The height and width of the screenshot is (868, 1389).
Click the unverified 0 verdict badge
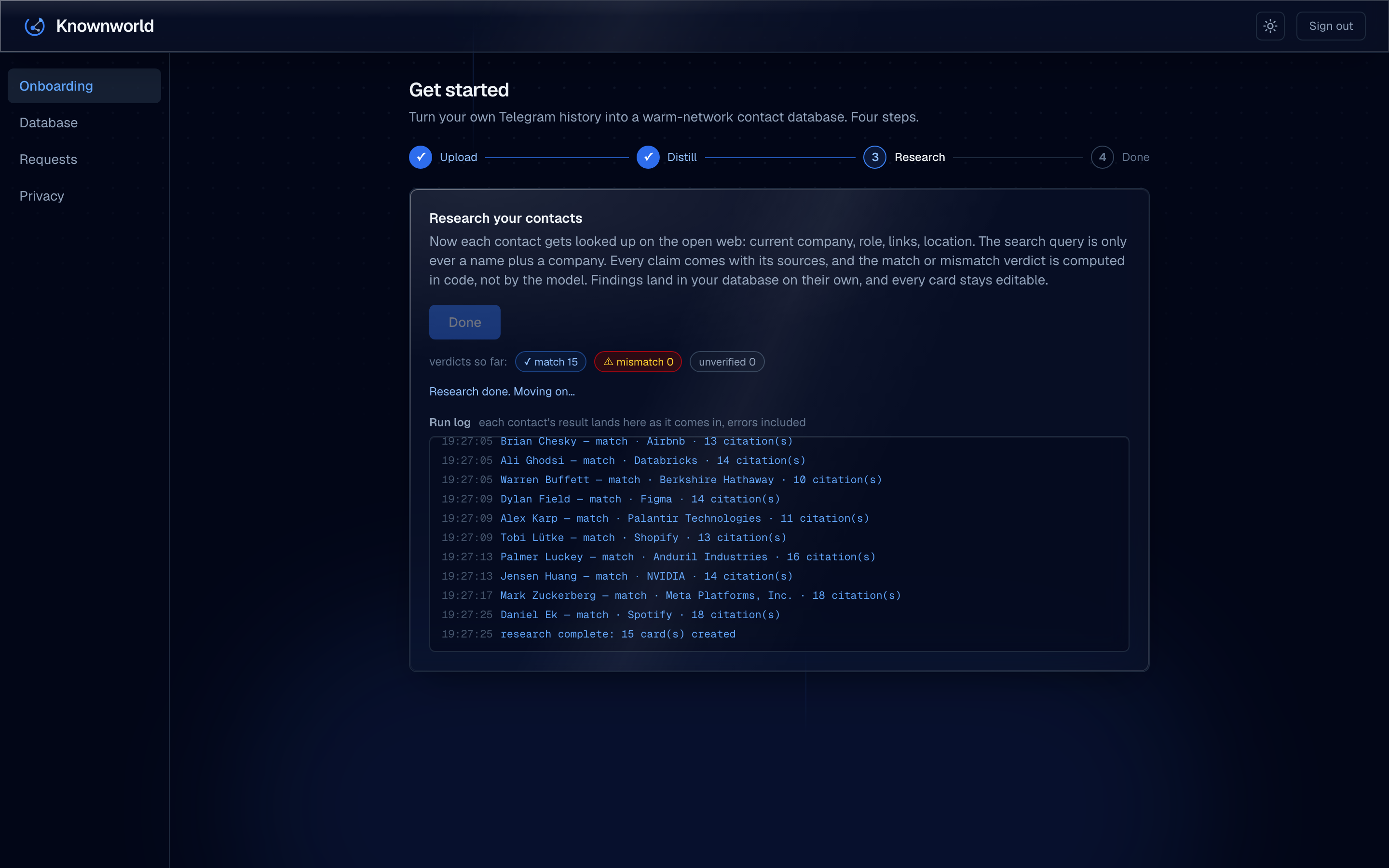[x=727, y=362]
